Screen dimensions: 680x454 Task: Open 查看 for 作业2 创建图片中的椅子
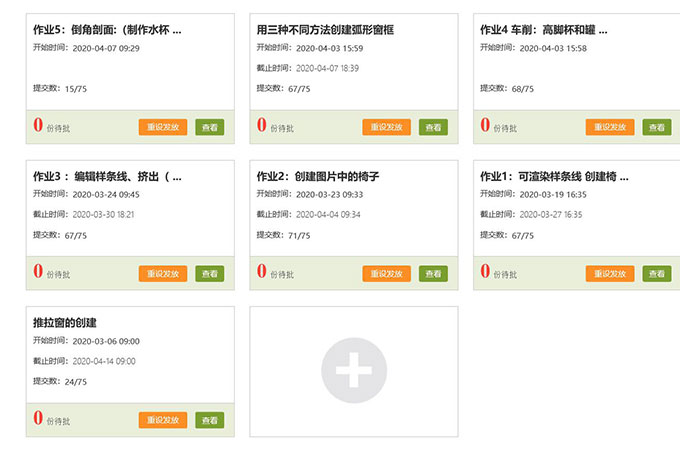[433, 273]
